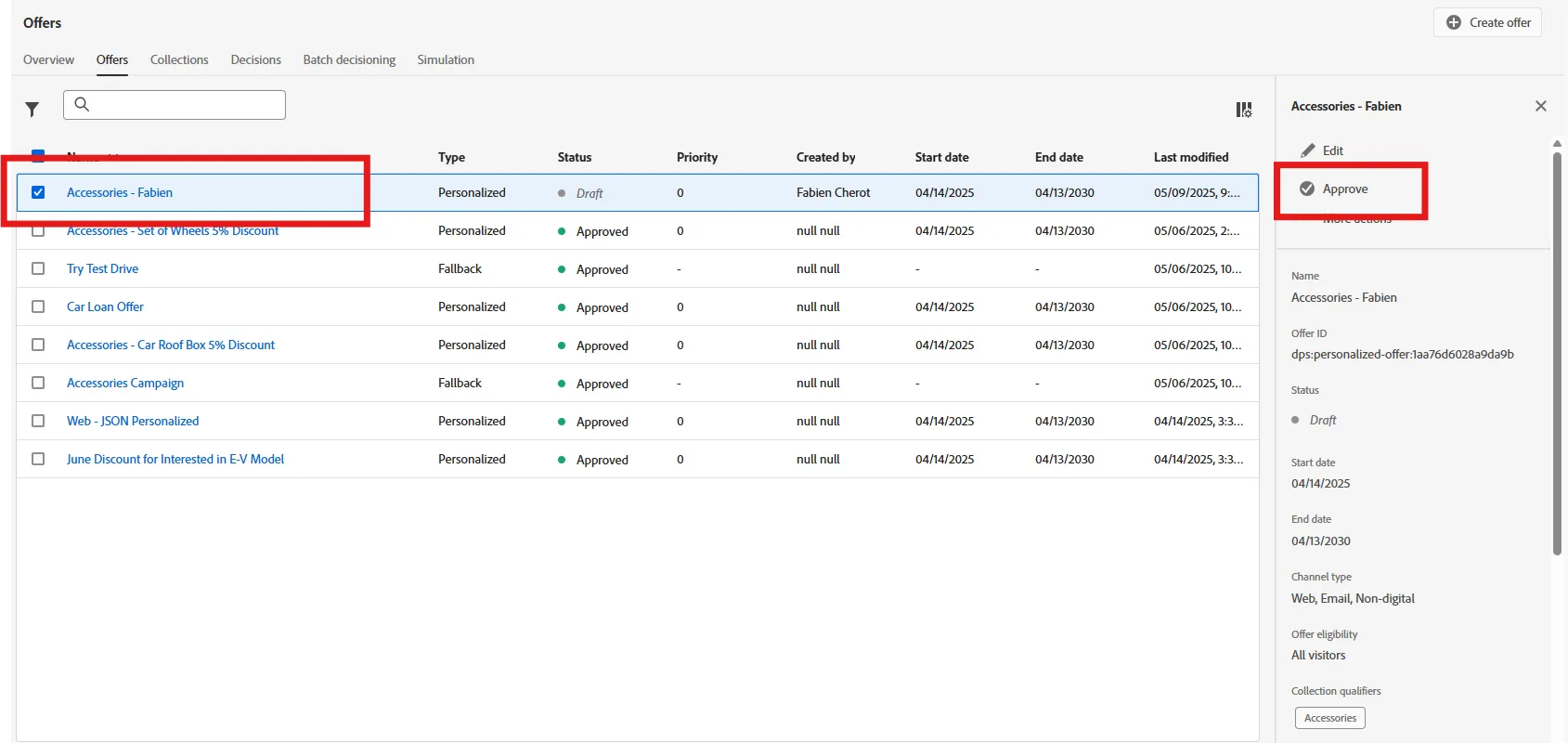Image resolution: width=1568 pixels, height=743 pixels.
Task: Open the Batch decisioning tab
Action: [x=349, y=59]
